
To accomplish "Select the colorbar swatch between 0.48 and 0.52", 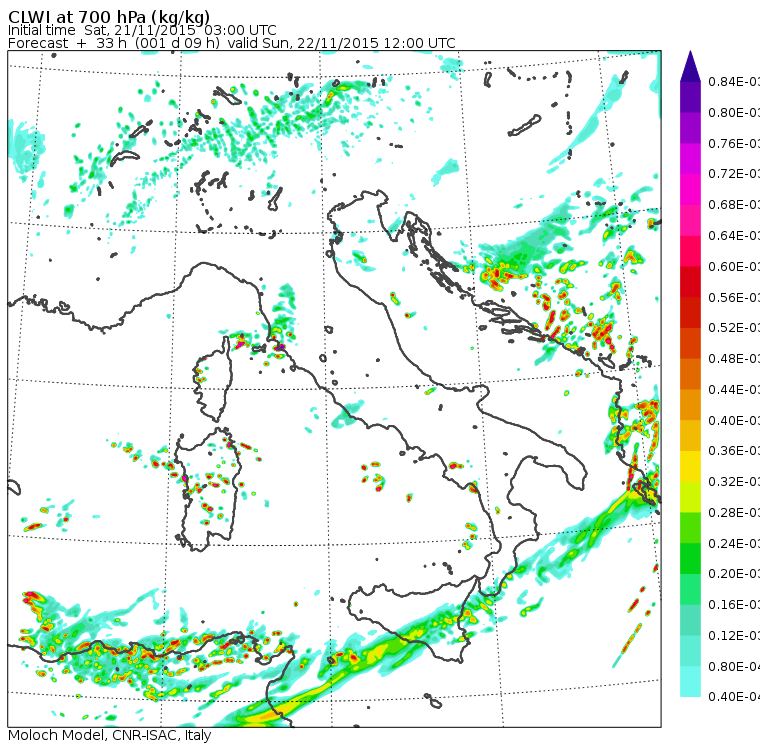I will click(690, 343).
